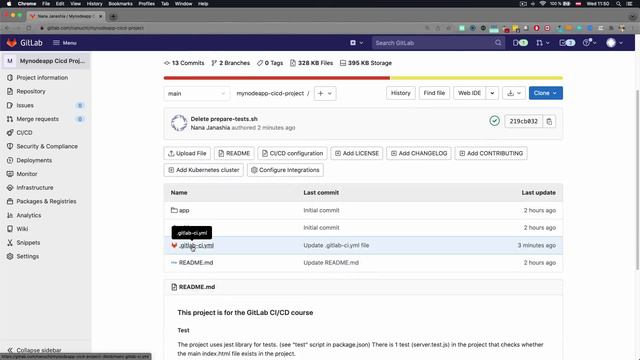Expand the Web IDE options arrow
The width and height of the screenshot is (640, 360).
(492, 93)
